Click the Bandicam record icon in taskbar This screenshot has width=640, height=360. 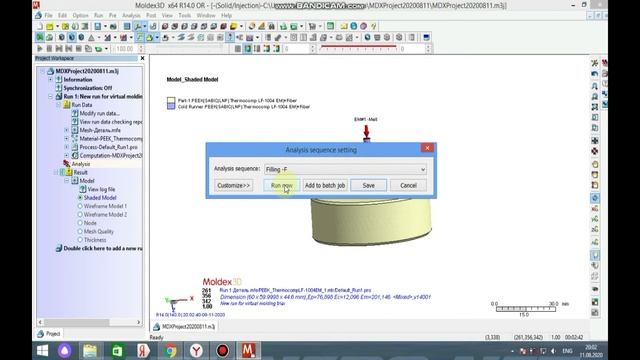(223, 351)
